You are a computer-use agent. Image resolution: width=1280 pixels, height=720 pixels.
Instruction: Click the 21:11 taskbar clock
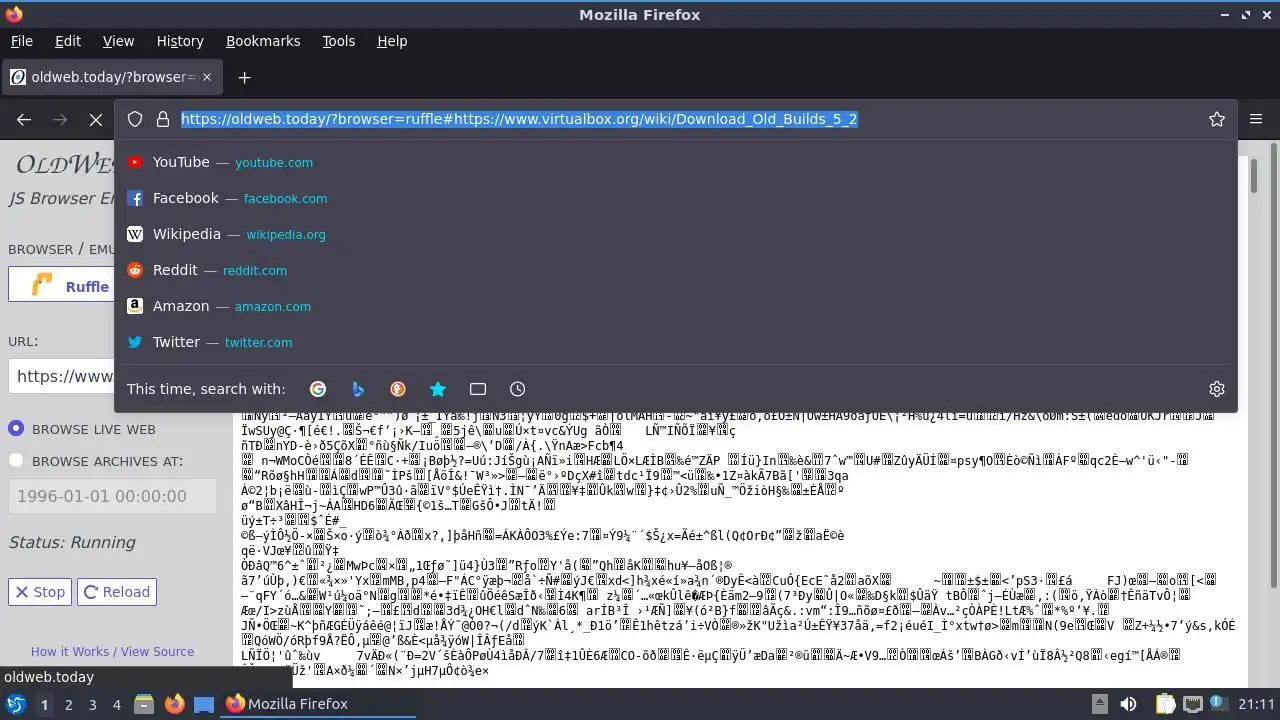click(1256, 704)
